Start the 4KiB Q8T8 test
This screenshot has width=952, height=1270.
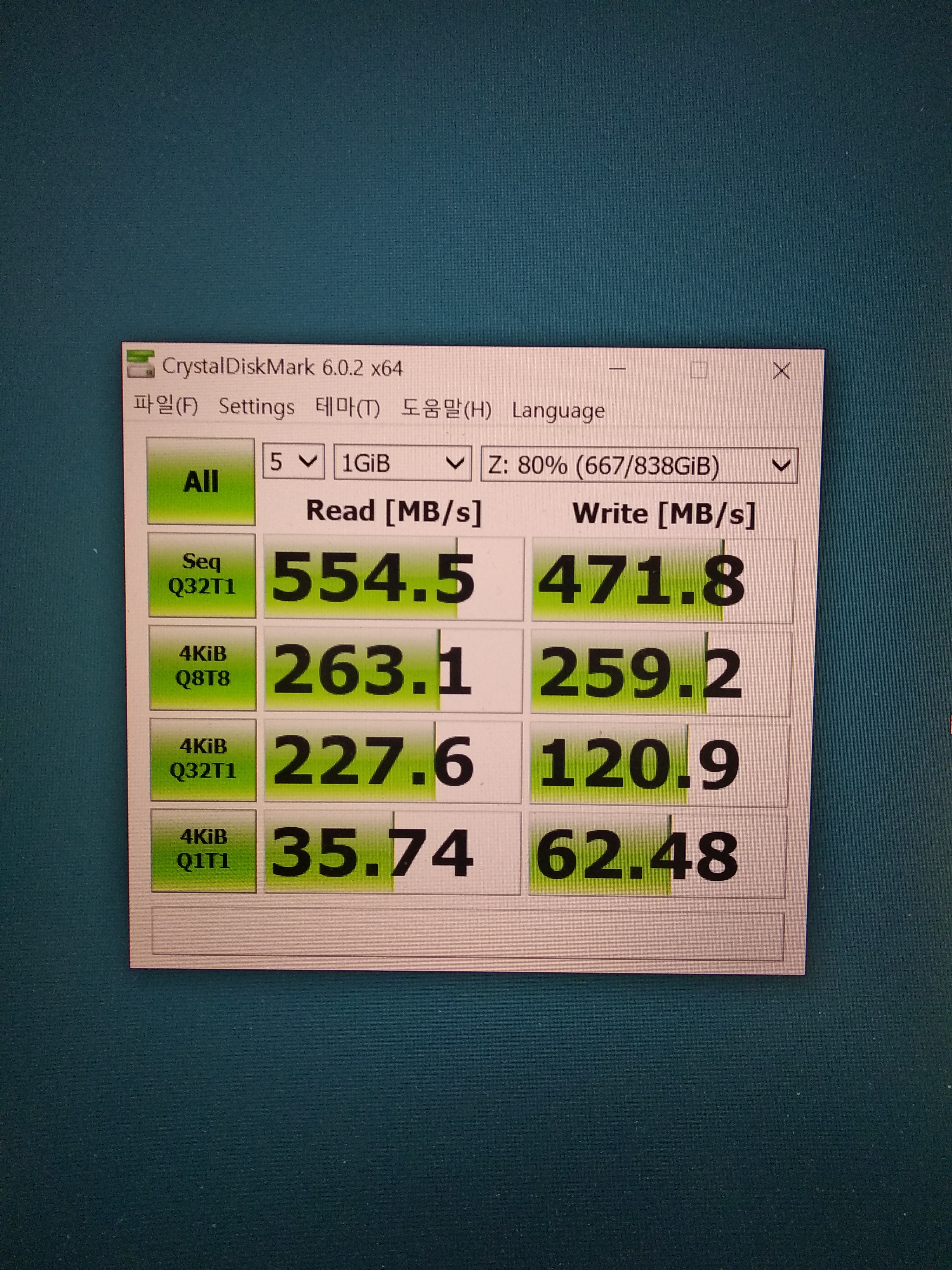click(202, 668)
